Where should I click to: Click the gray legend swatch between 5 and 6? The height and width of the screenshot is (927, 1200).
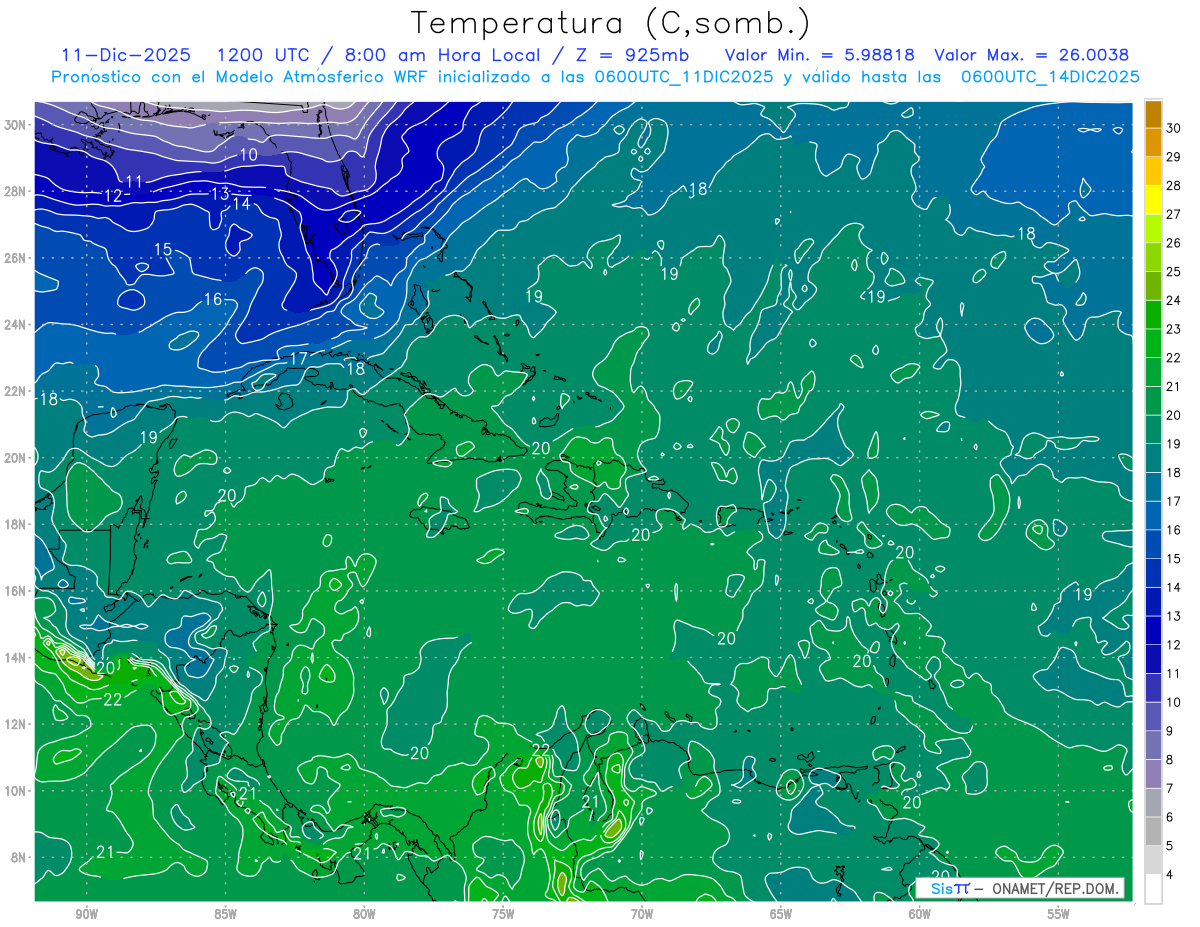click(1153, 832)
